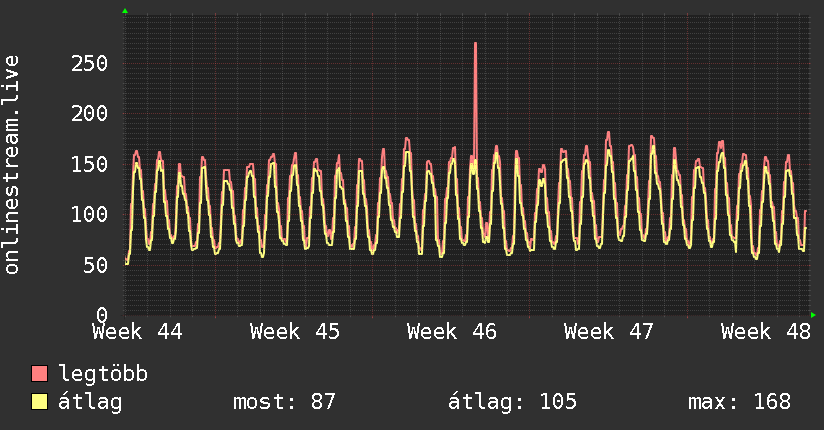This screenshot has width=824, height=430.
Task: Click the 200 y-axis value
Action: pos(89,114)
